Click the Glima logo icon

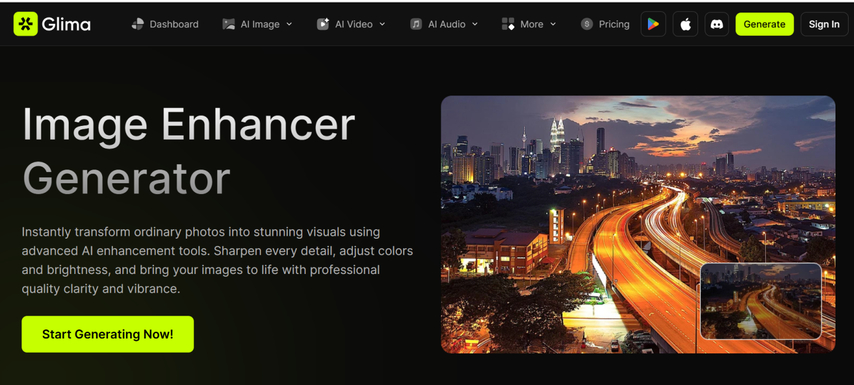click(26, 24)
